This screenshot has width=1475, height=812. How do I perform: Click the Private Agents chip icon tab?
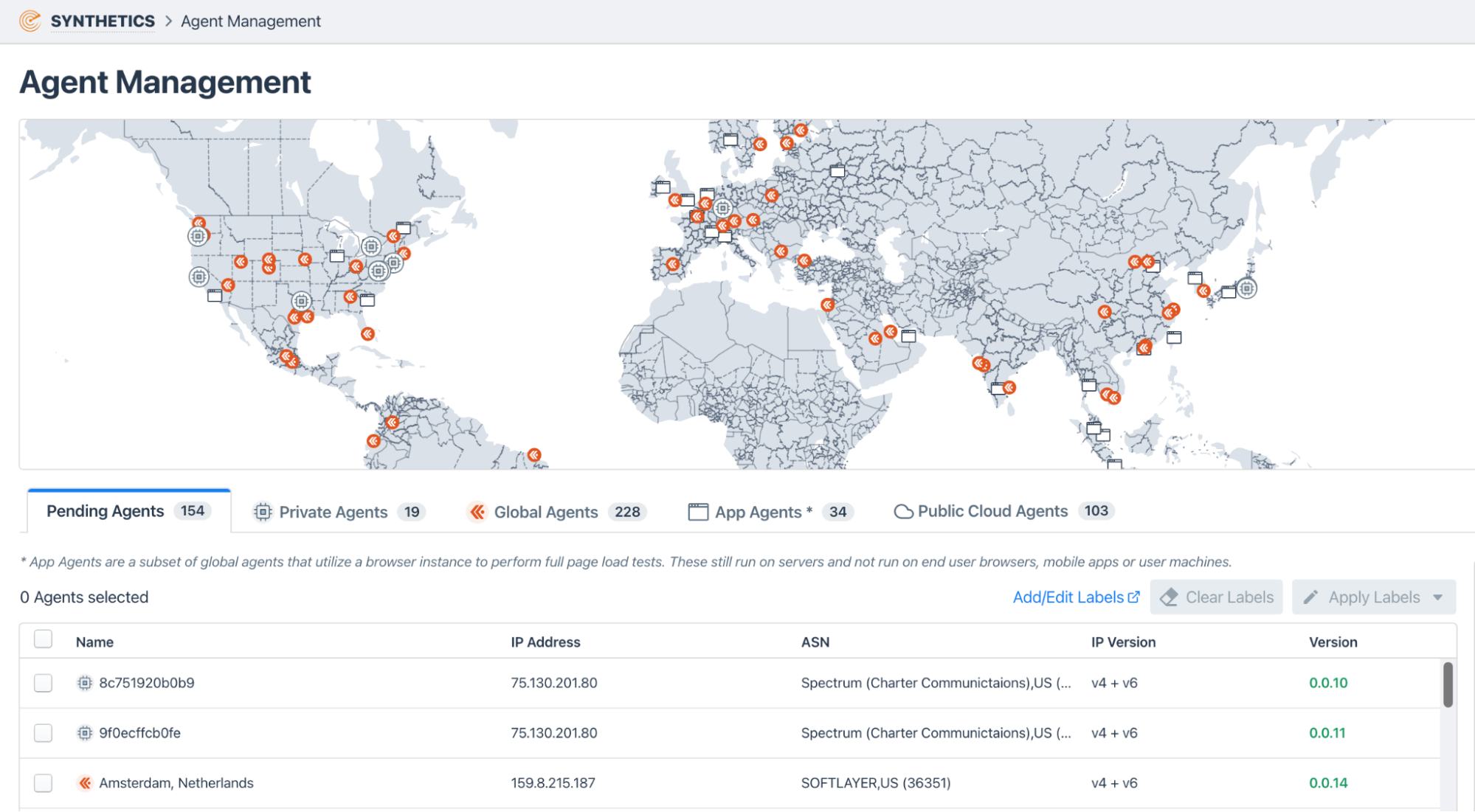263,512
